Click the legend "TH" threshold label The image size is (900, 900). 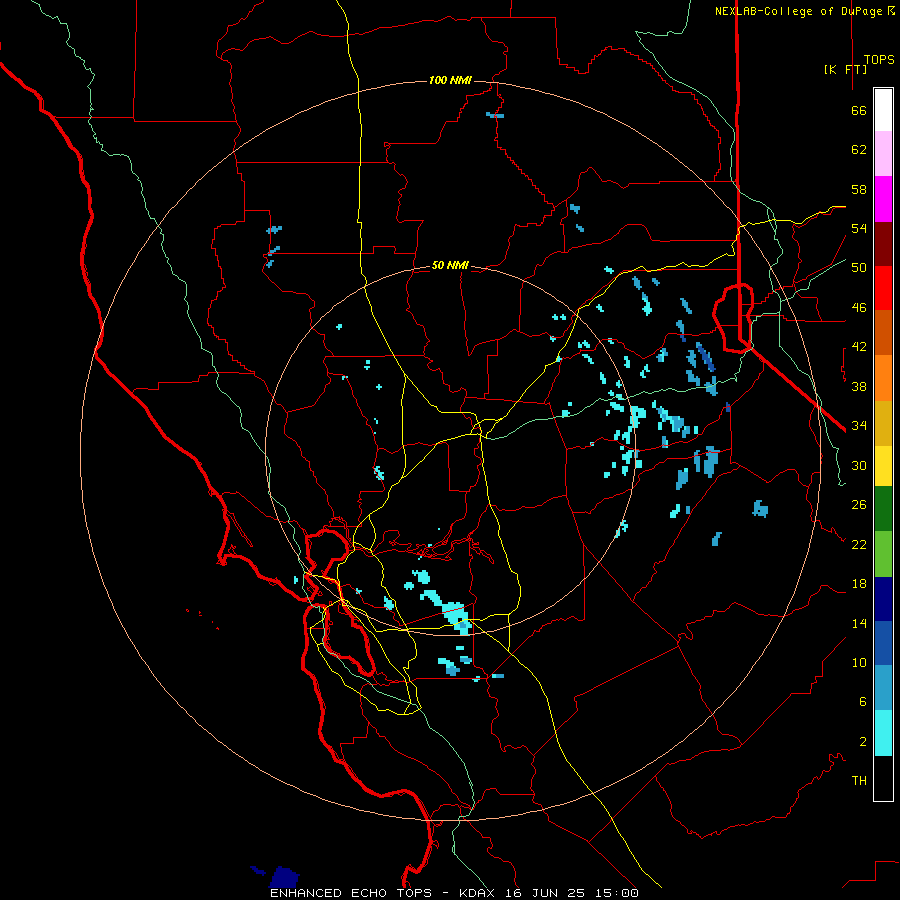tap(859, 781)
